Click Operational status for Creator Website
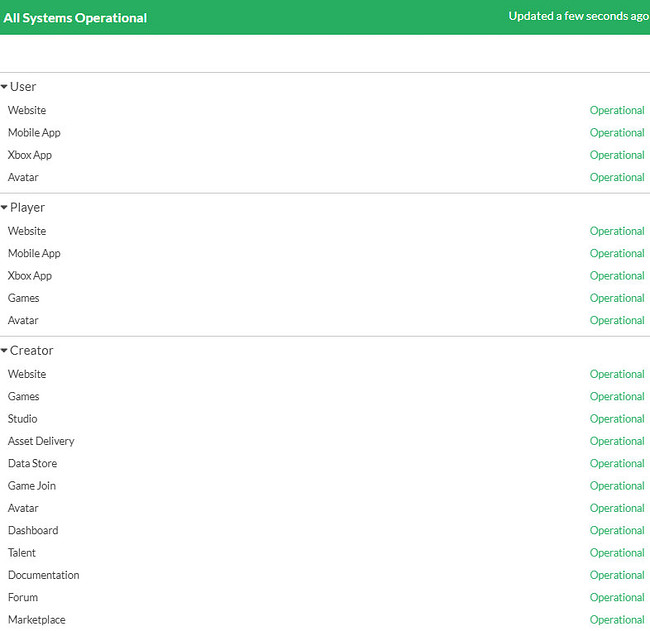This screenshot has width=650, height=631. [x=617, y=374]
